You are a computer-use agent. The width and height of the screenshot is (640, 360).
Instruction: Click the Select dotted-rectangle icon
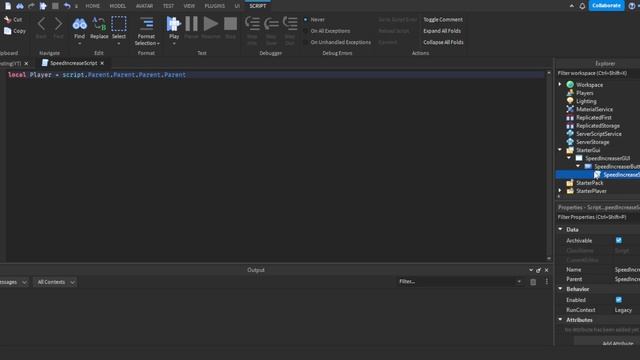coord(119,24)
